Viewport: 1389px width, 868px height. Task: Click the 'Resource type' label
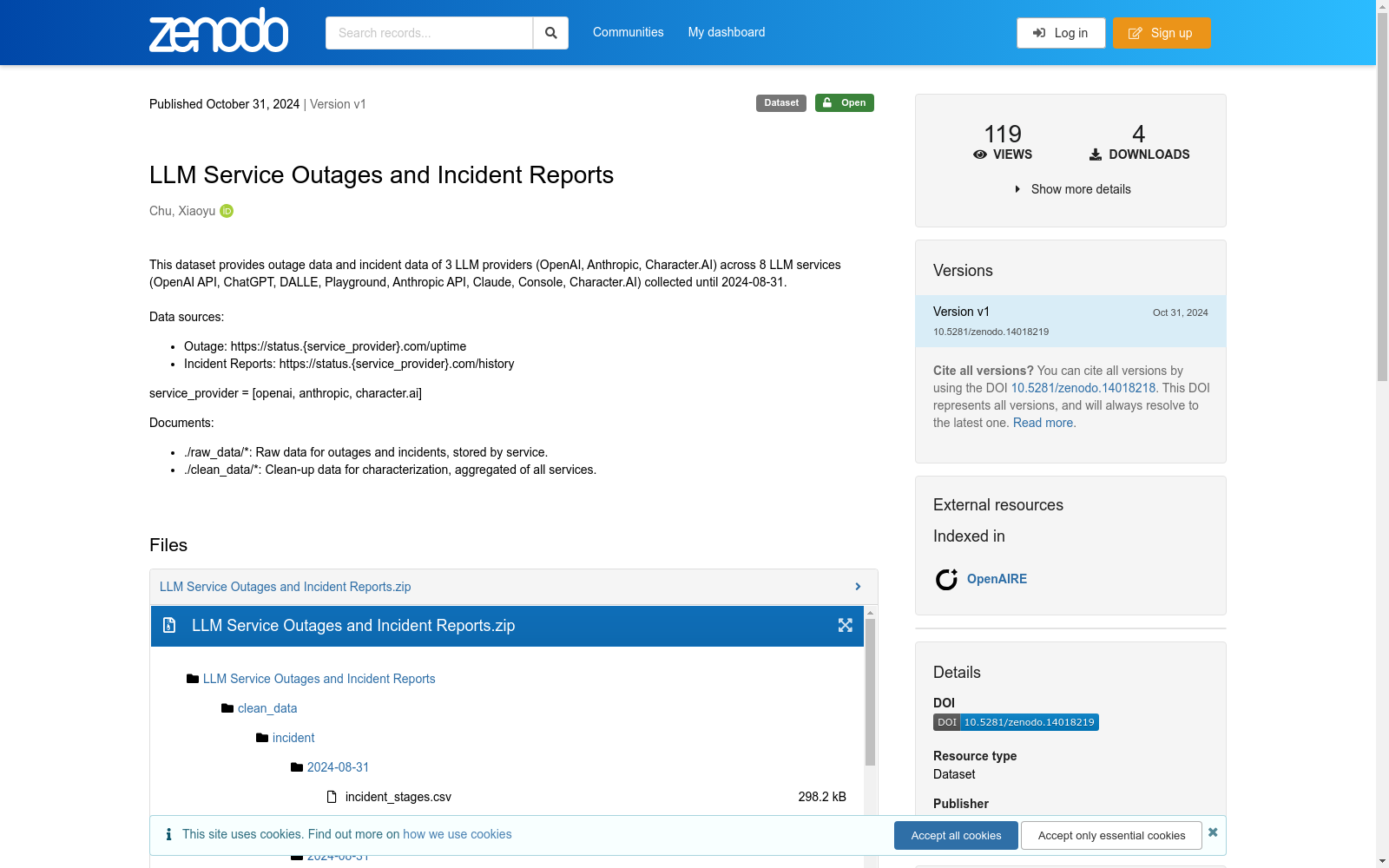coord(975,756)
